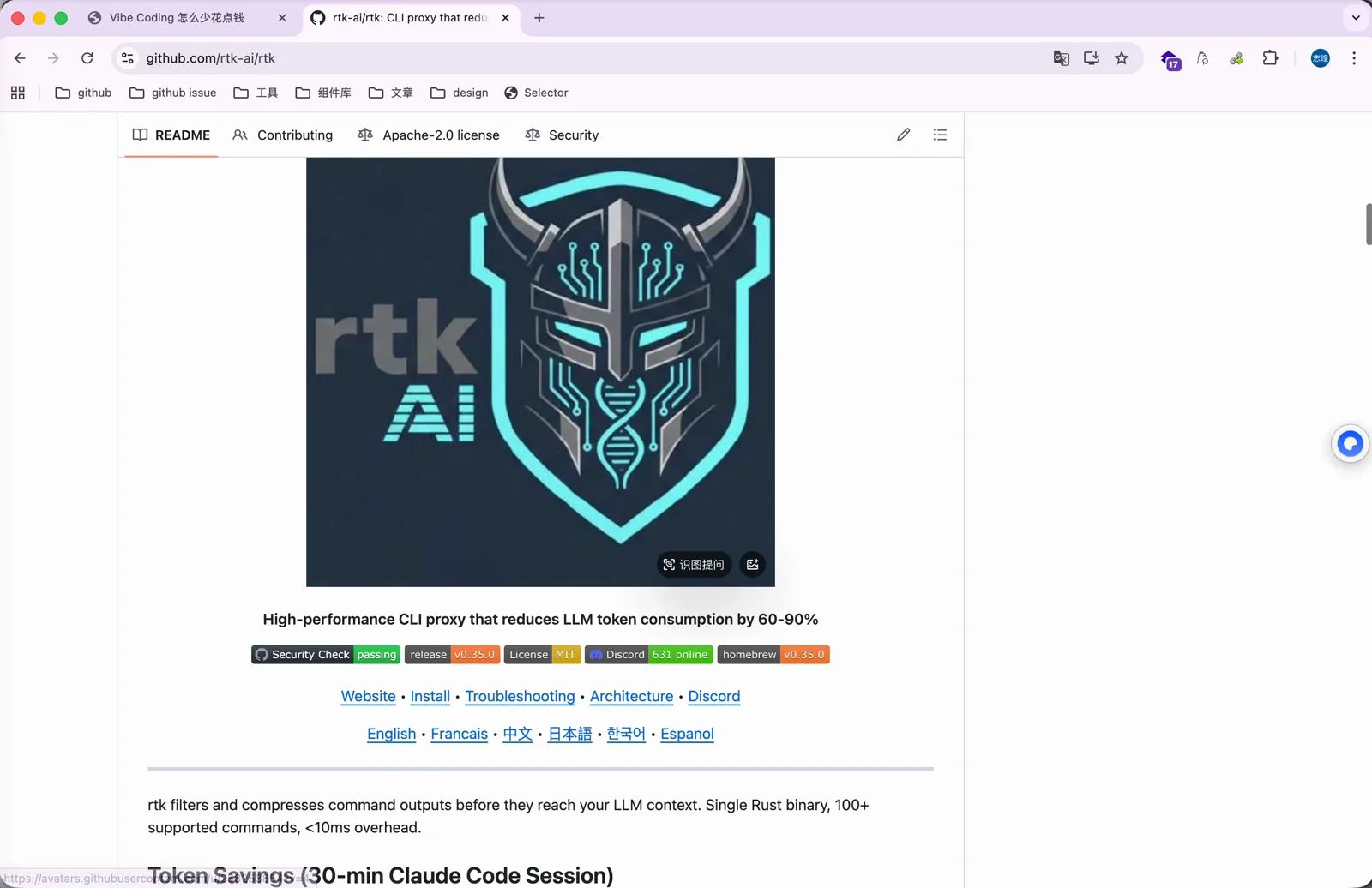Switch README to 日本語
The height and width of the screenshot is (888, 1372).
[x=570, y=734]
